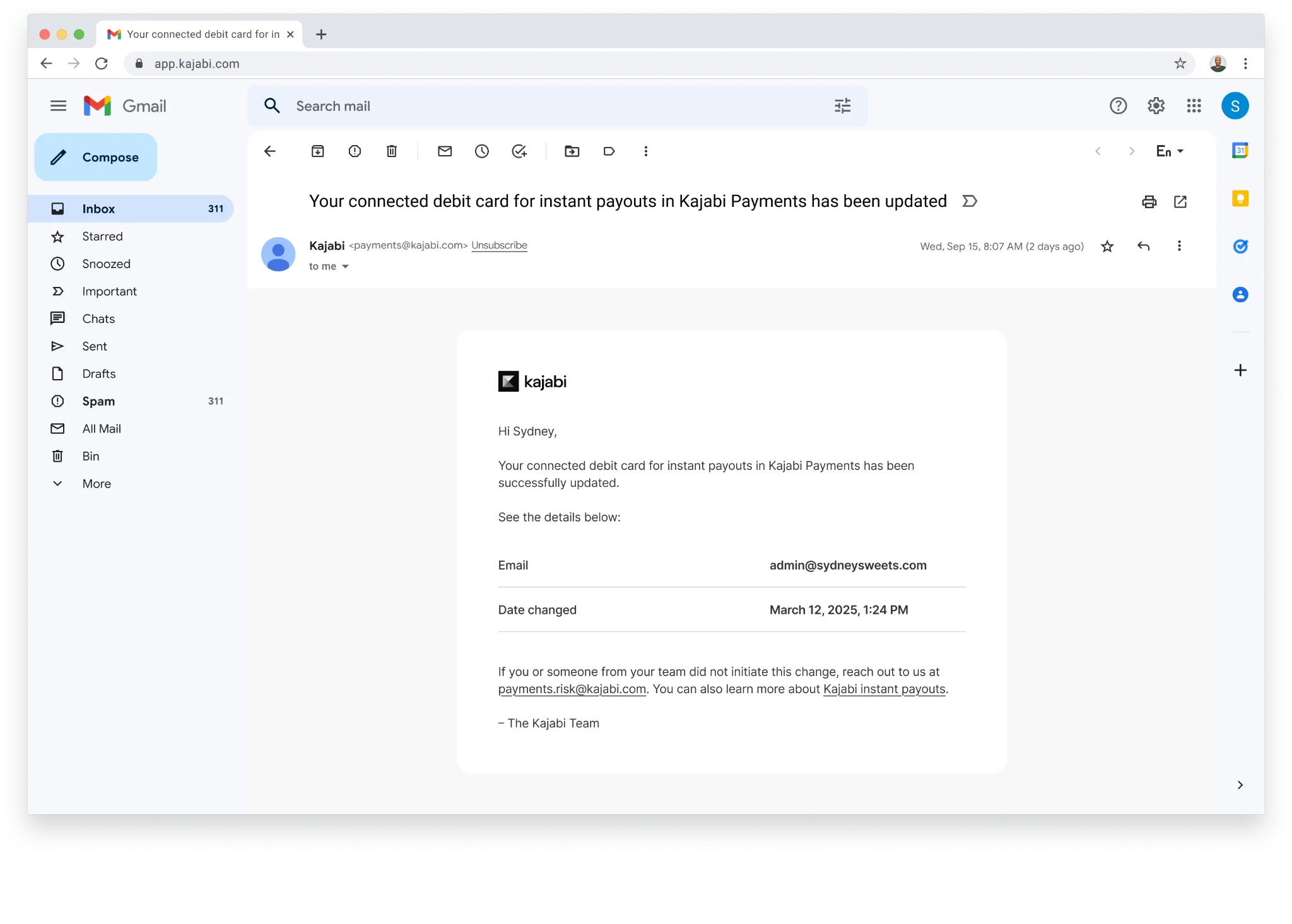Mark the email as unread
1292x924 pixels.
[445, 151]
